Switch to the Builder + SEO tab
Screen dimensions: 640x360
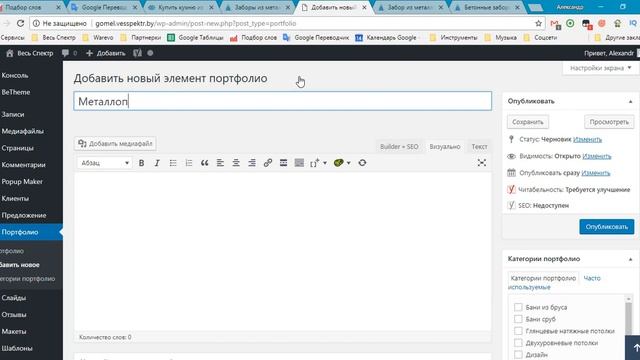(x=399, y=147)
